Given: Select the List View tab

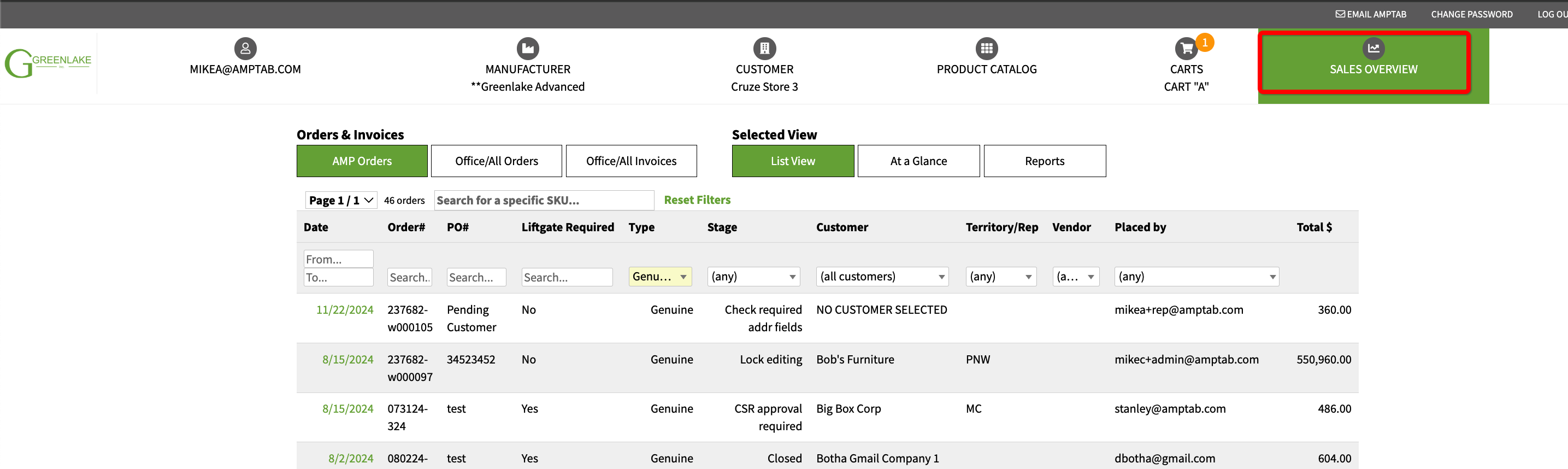Looking at the screenshot, I should (x=793, y=161).
